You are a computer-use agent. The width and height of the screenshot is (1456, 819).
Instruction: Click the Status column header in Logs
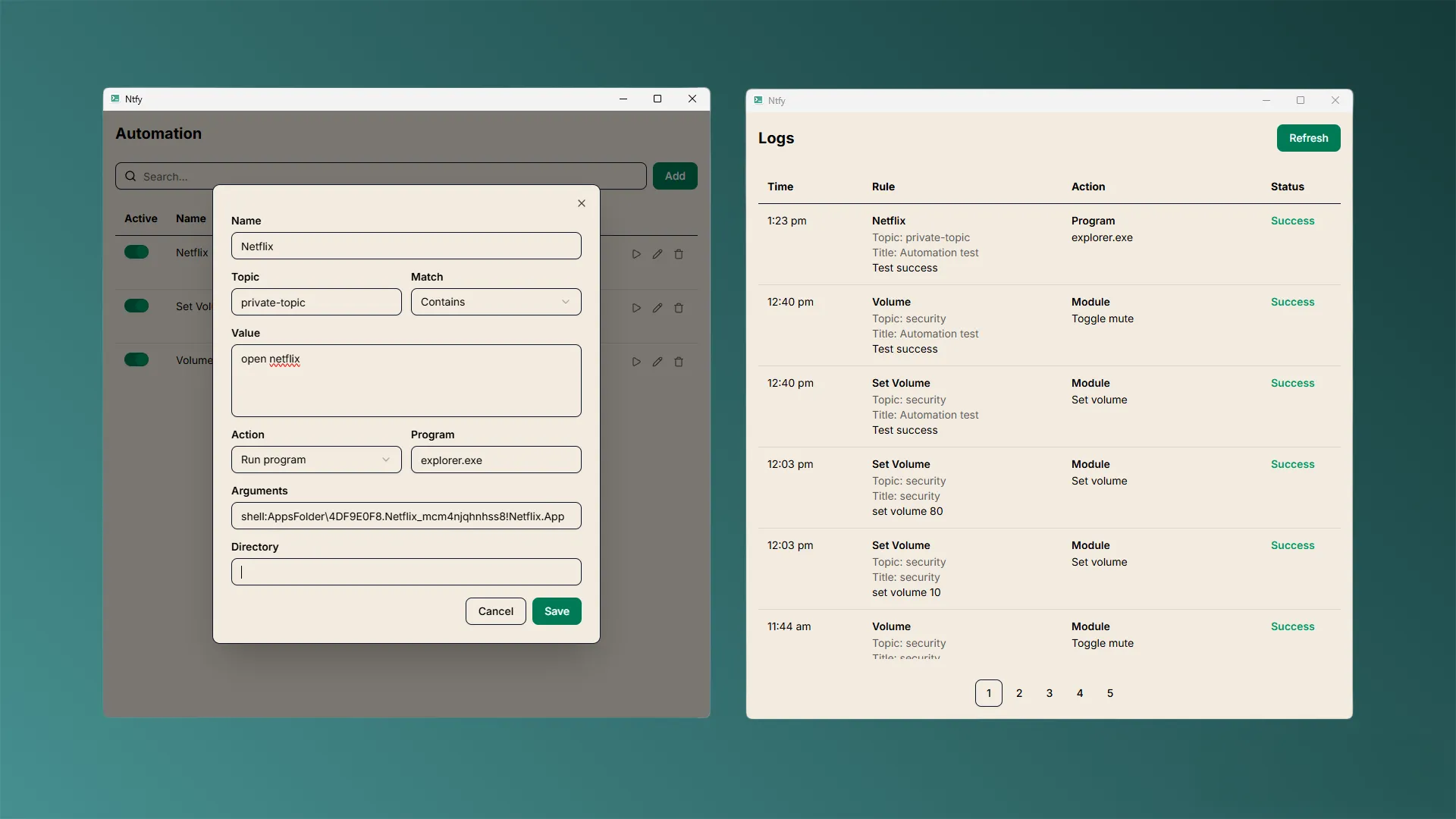point(1288,187)
